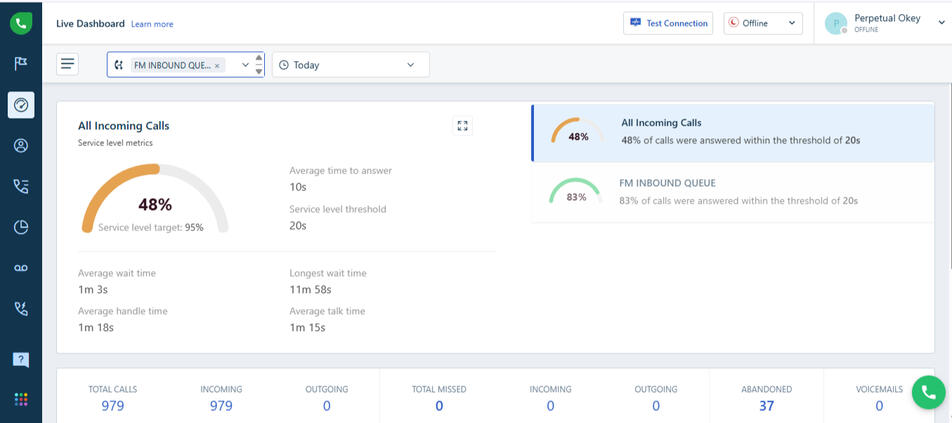Screen dimensions: 952x423
Task: Open the call logs sidebar icon
Action: (21, 186)
